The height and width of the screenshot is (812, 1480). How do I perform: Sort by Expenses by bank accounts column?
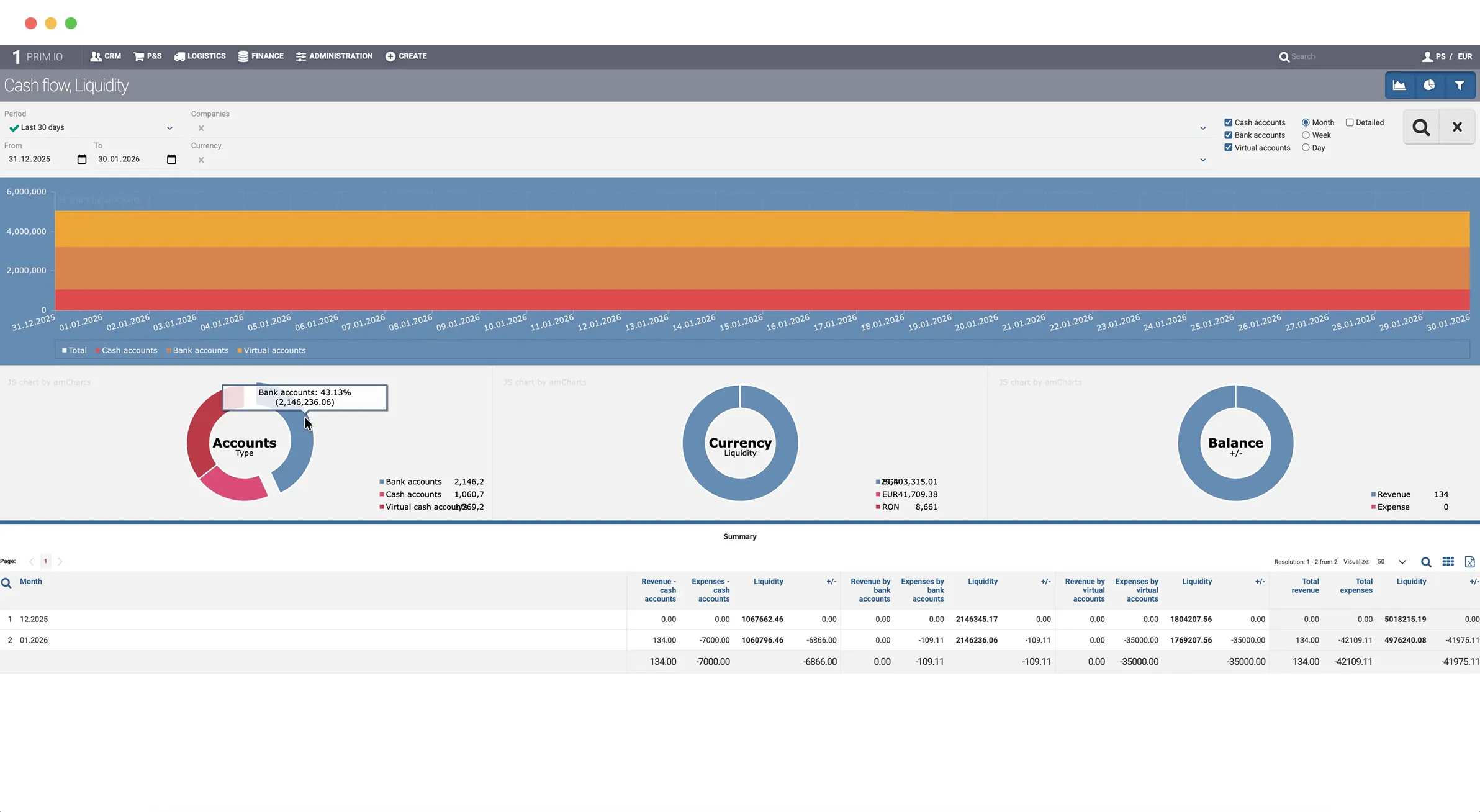point(922,590)
